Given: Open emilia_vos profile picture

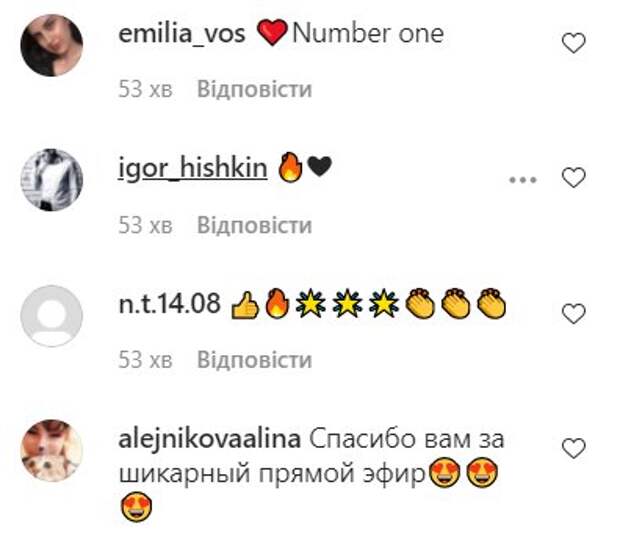Looking at the screenshot, I should [51, 45].
